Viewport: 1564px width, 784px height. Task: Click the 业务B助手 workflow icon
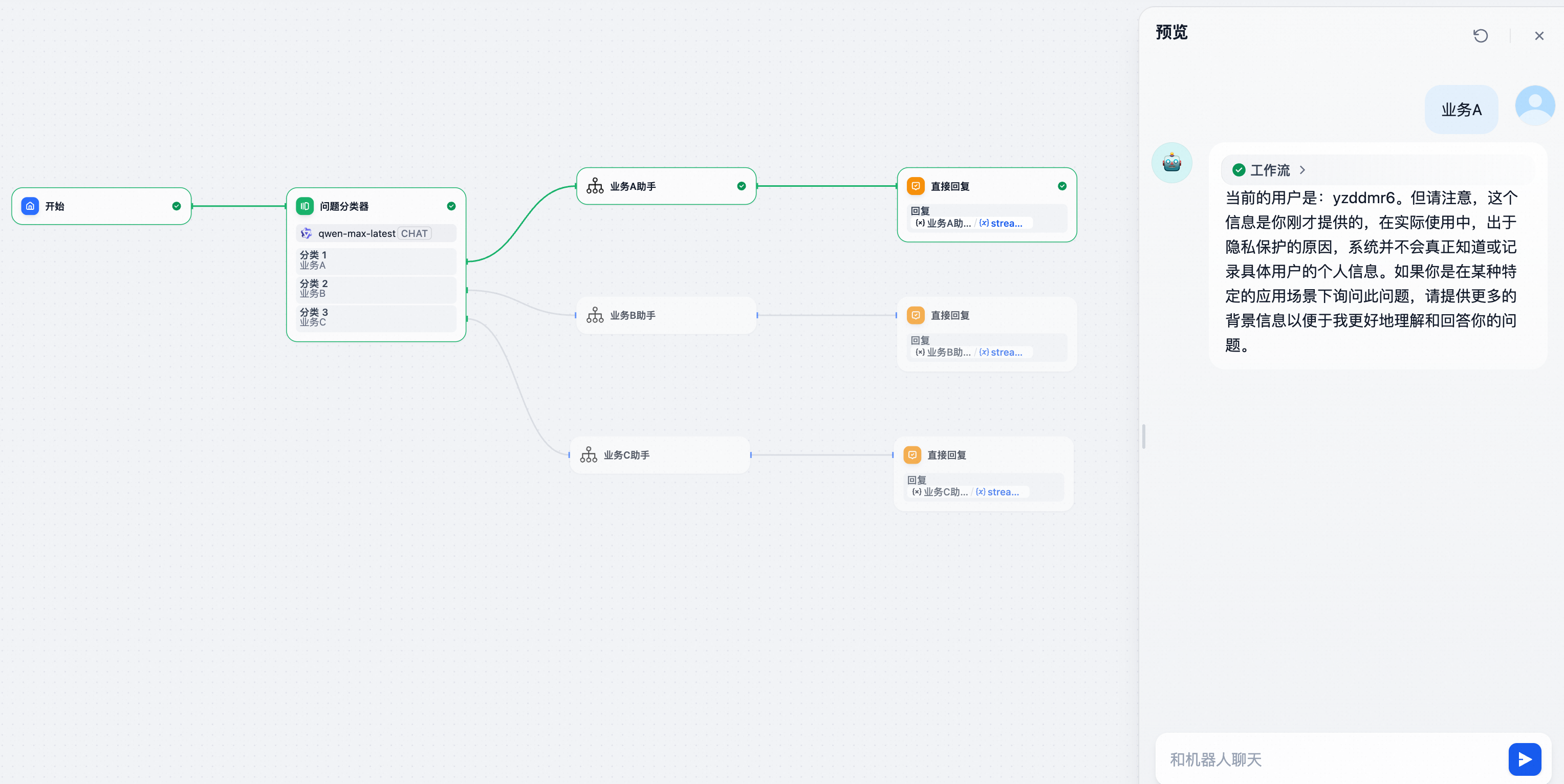pos(595,315)
